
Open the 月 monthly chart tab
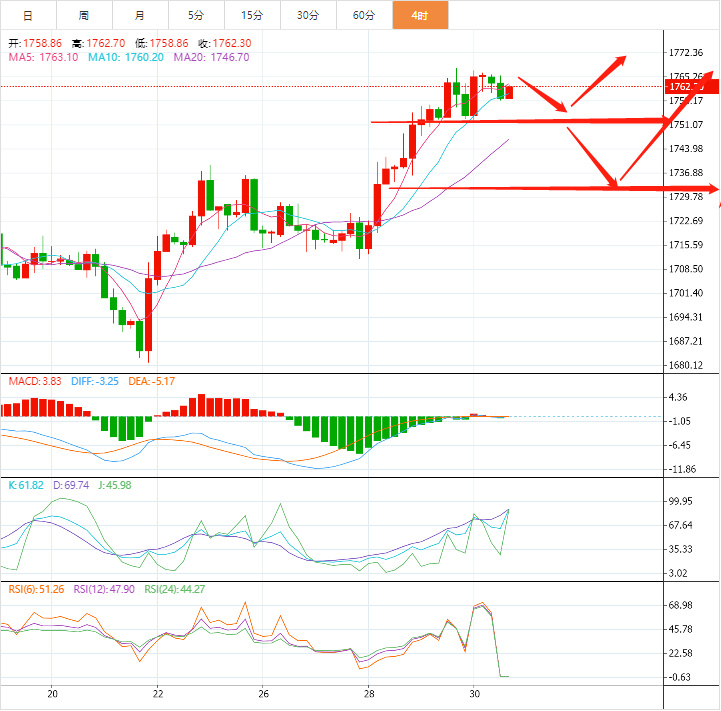[x=139, y=16]
